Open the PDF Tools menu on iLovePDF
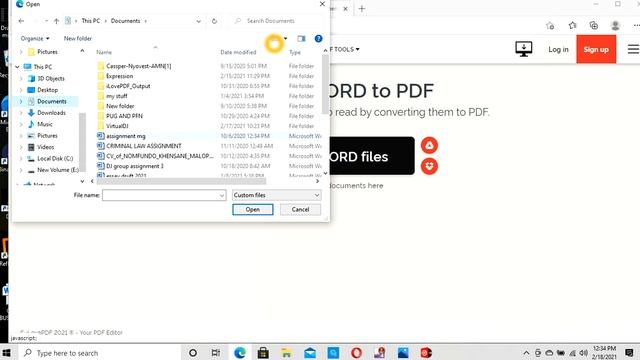 [344, 49]
